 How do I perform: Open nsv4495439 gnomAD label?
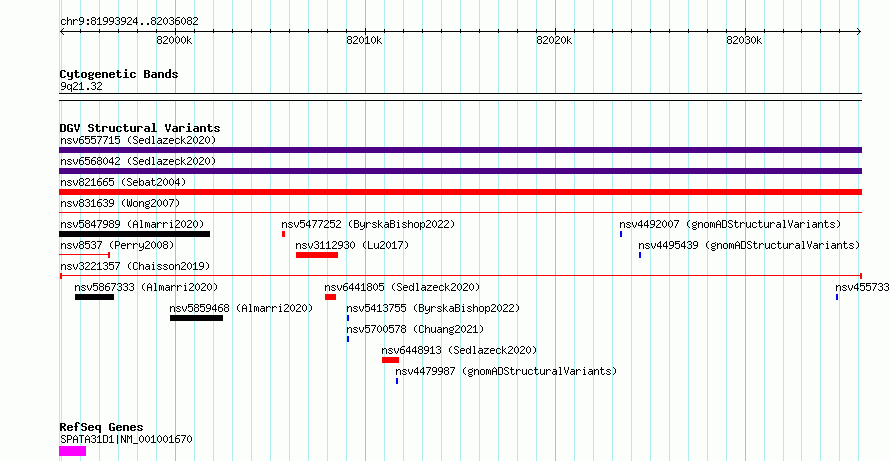pyautogui.click(x=749, y=245)
